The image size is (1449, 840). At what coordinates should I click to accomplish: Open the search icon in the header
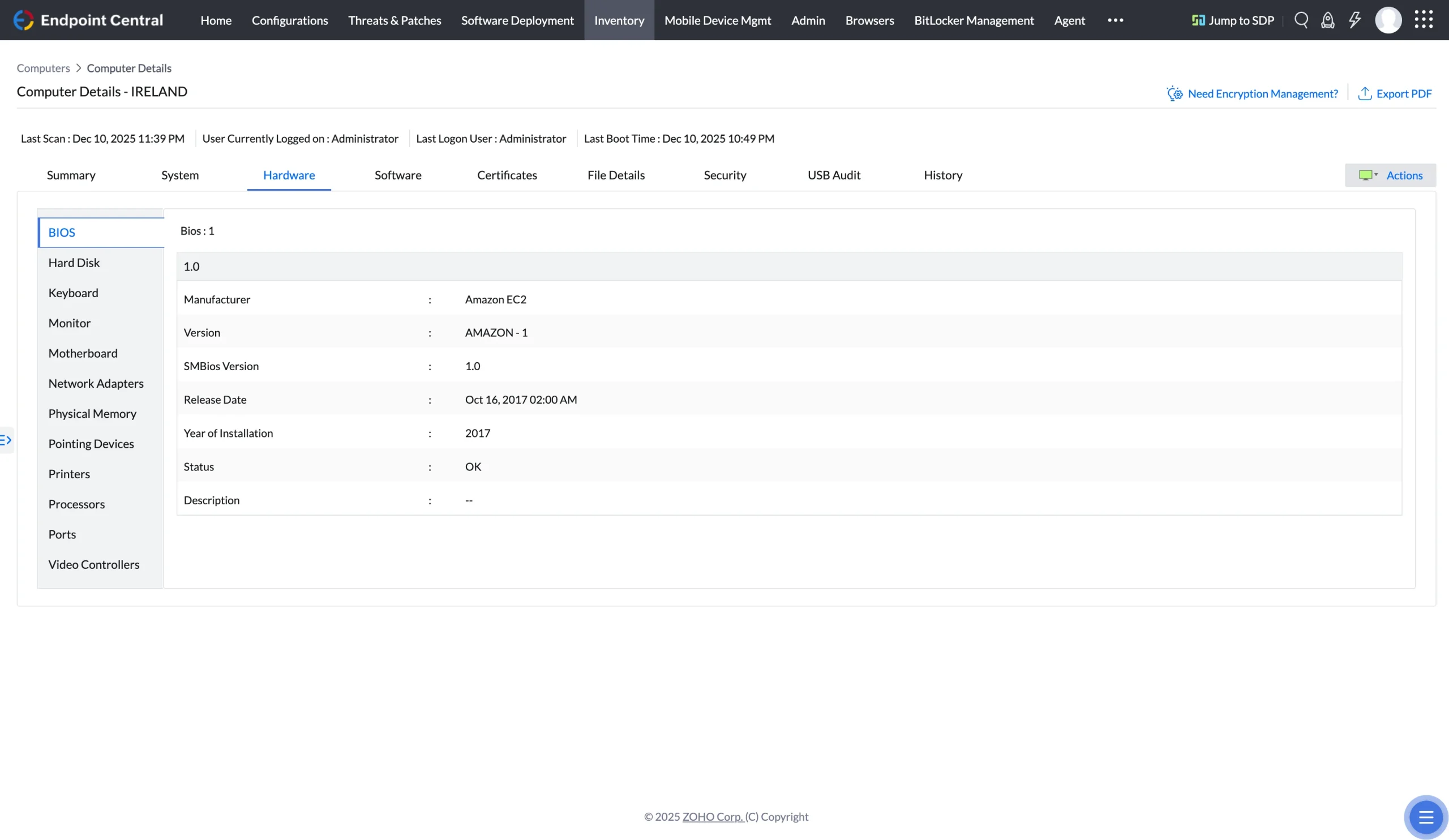point(1301,20)
